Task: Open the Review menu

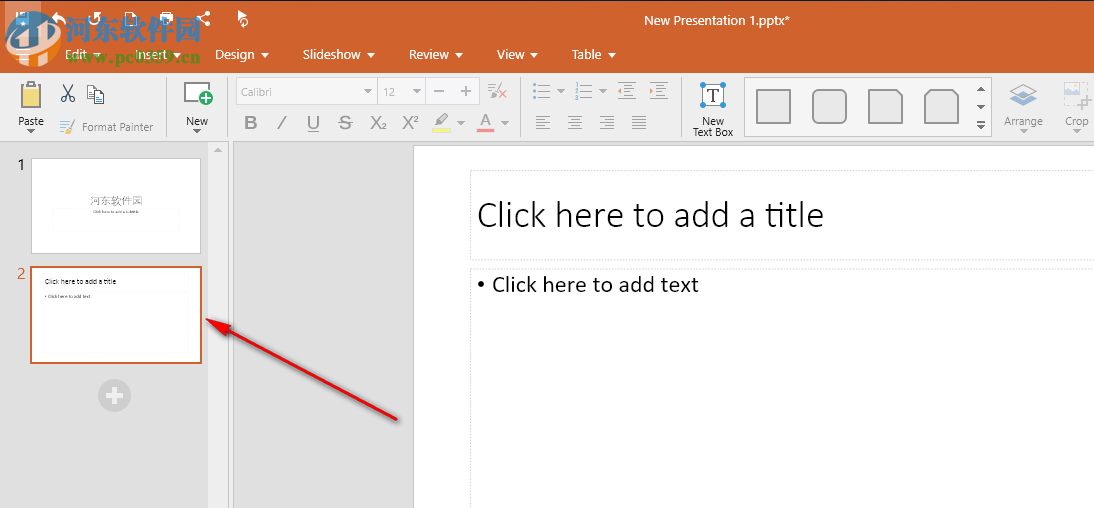Action: (436, 54)
